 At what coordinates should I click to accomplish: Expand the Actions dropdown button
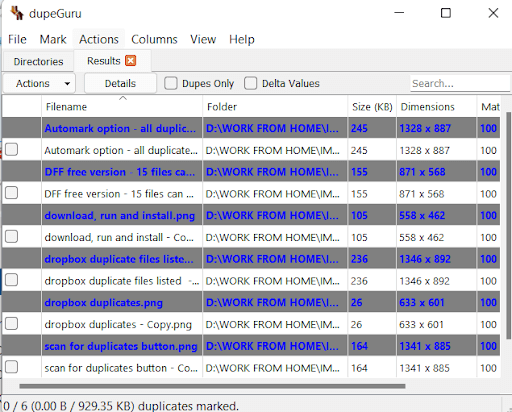coord(39,83)
